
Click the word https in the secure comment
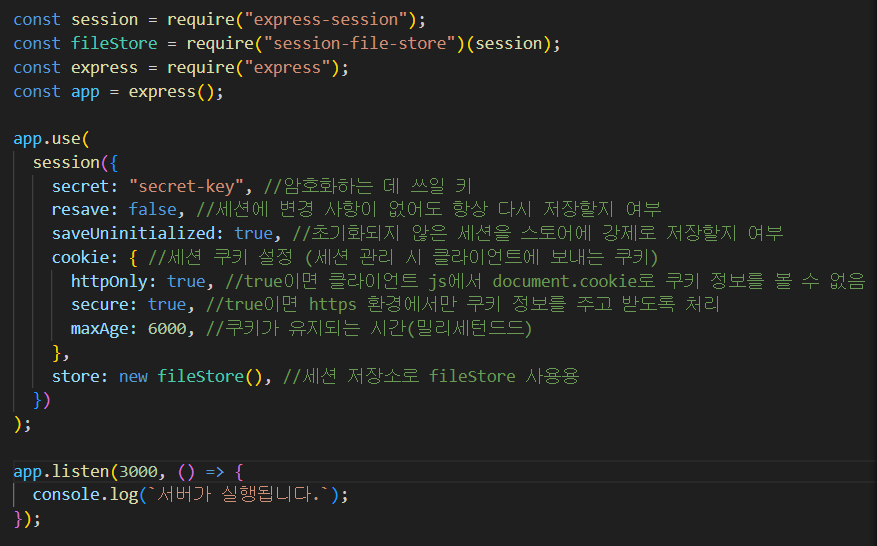tap(333, 304)
